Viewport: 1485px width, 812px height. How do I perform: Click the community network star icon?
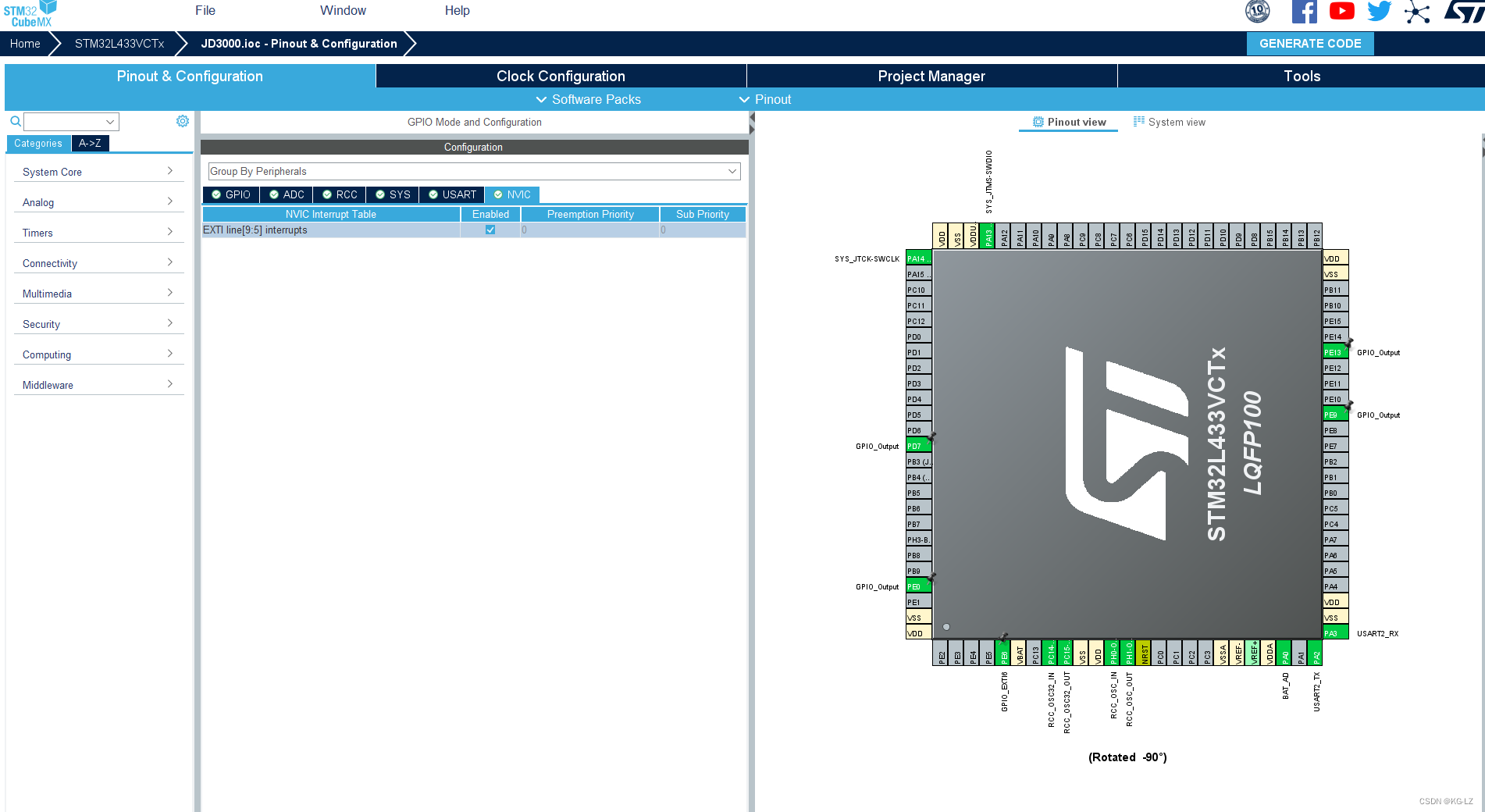(x=1417, y=12)
